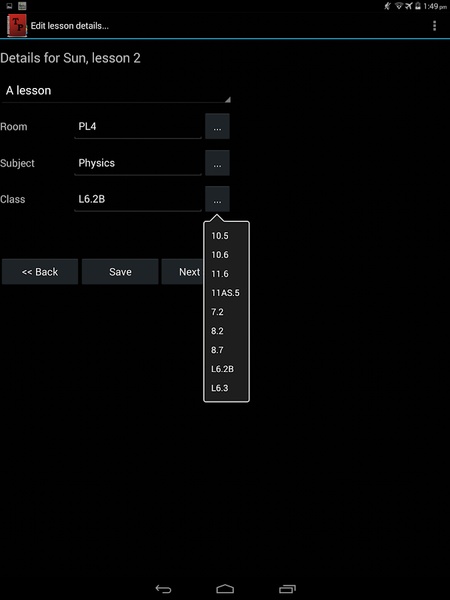The height and width of the screenshot is (600, 450).
Task: Choose class 11.6 from the list
Action: coord(226,274)
